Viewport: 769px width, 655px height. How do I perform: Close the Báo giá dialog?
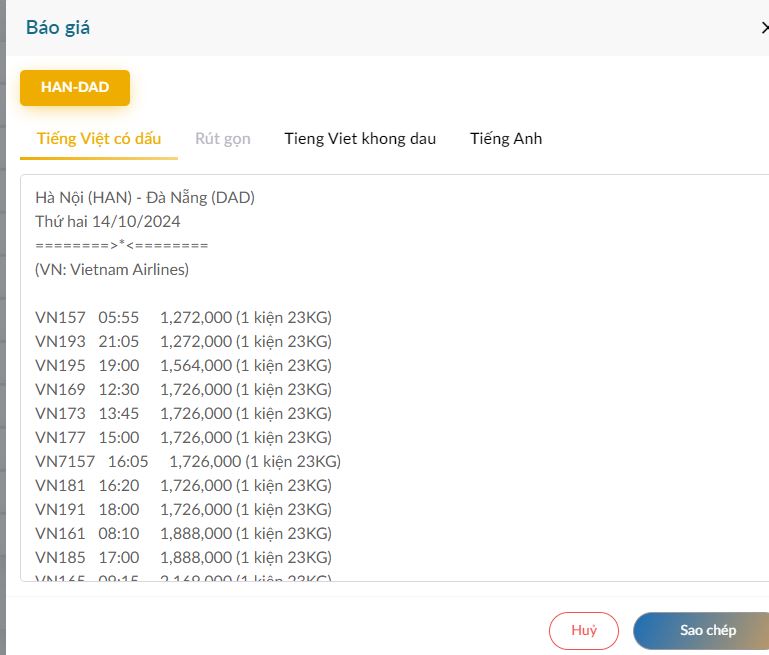click(x=763, y=28)
